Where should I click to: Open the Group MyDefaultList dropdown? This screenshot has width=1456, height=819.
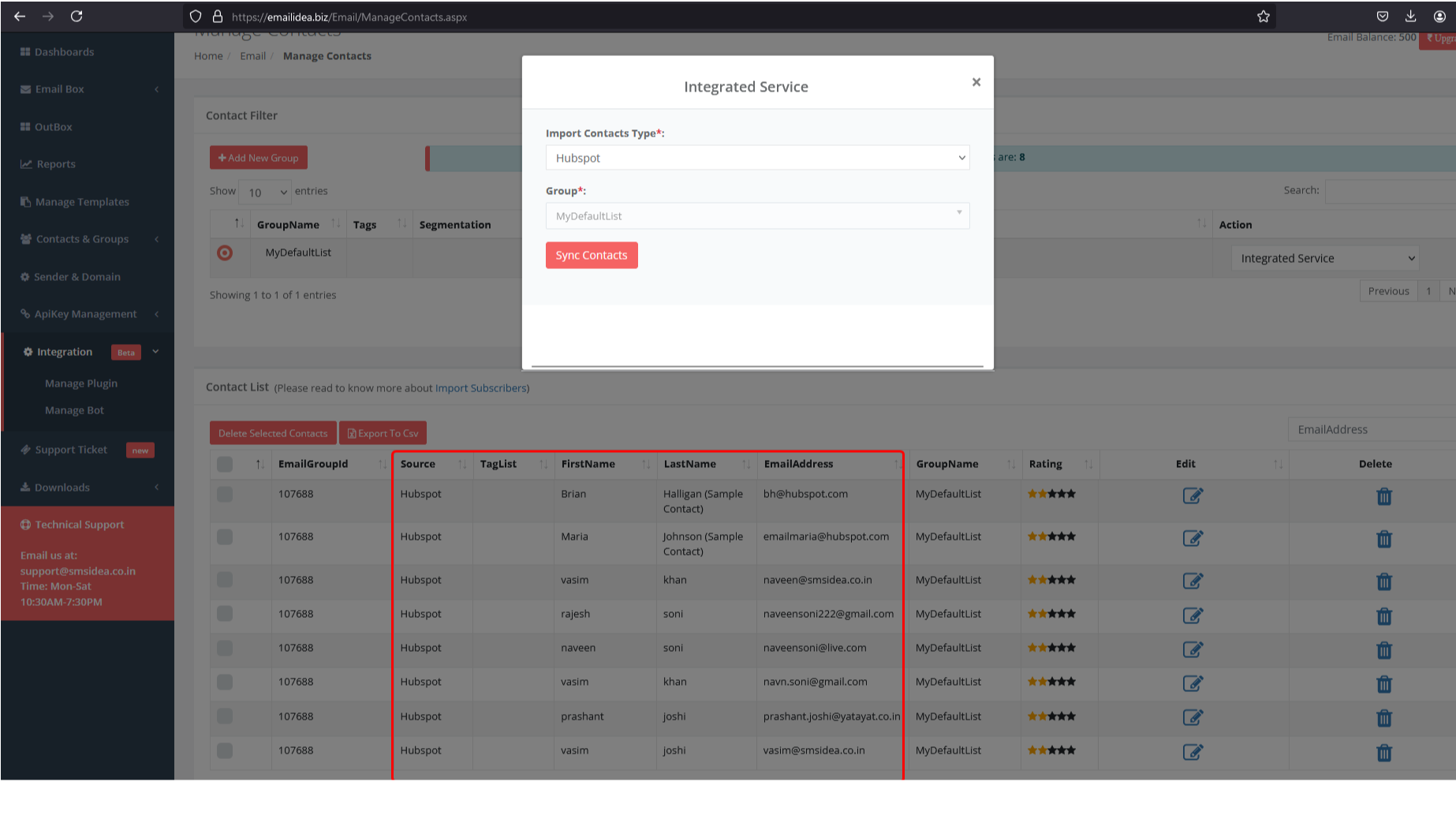tap(756, 216)
